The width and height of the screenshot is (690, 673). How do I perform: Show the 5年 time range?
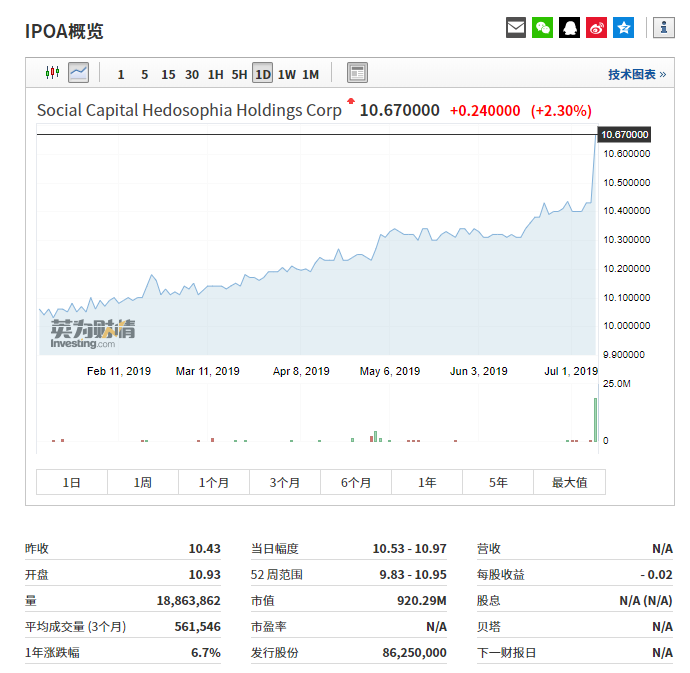click(x=498, y=482)
